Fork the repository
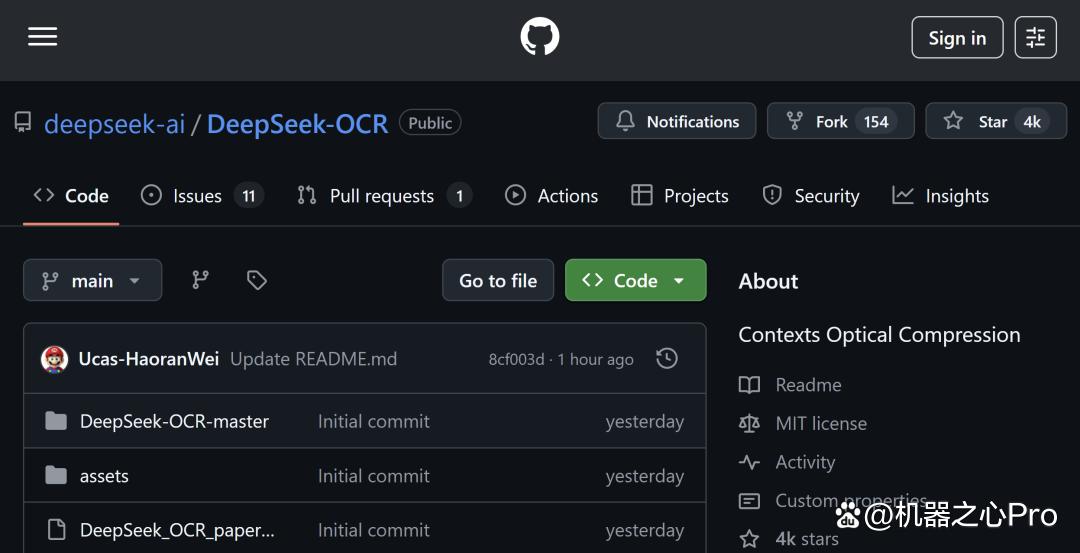1080x553 pixels. coord(840,121)
